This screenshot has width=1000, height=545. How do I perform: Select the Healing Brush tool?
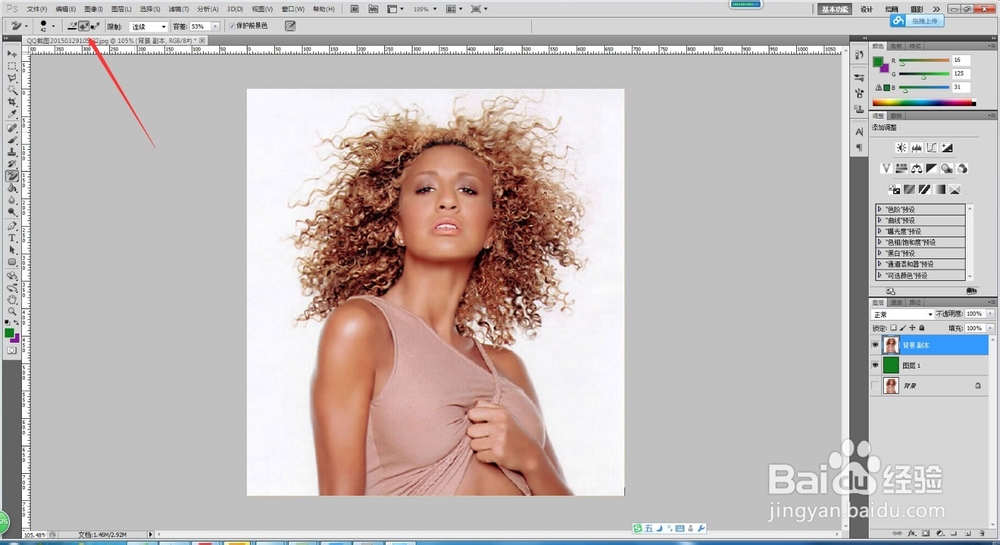point(11,128)
